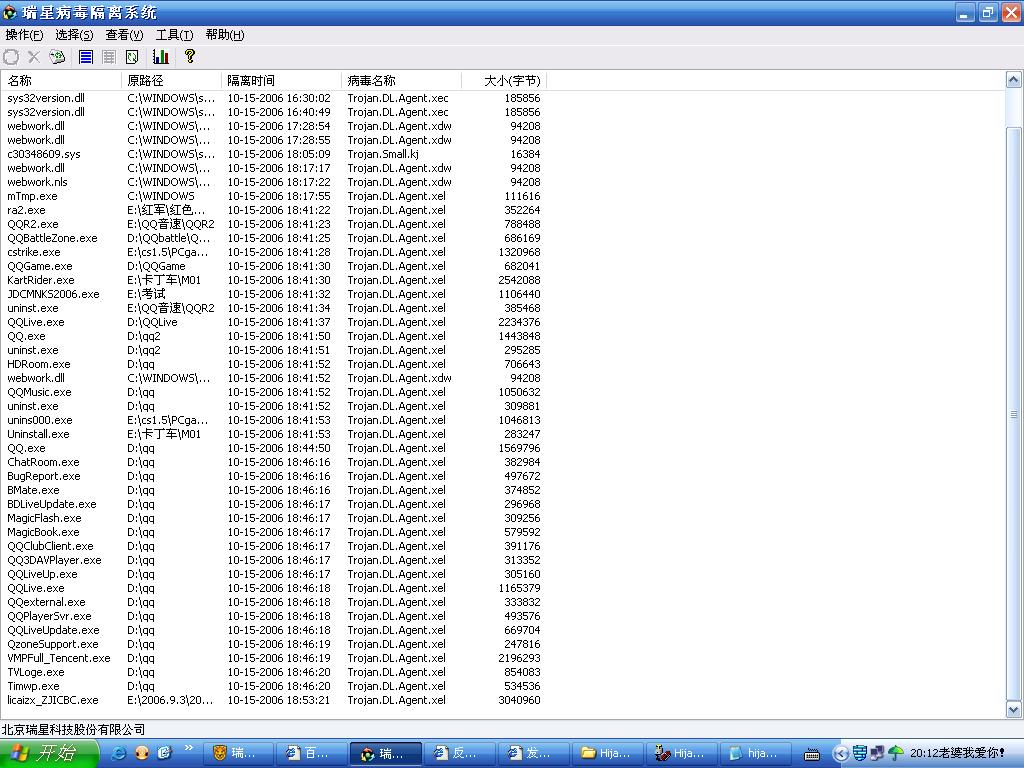Click the title bar application icon

coord(10,12)
